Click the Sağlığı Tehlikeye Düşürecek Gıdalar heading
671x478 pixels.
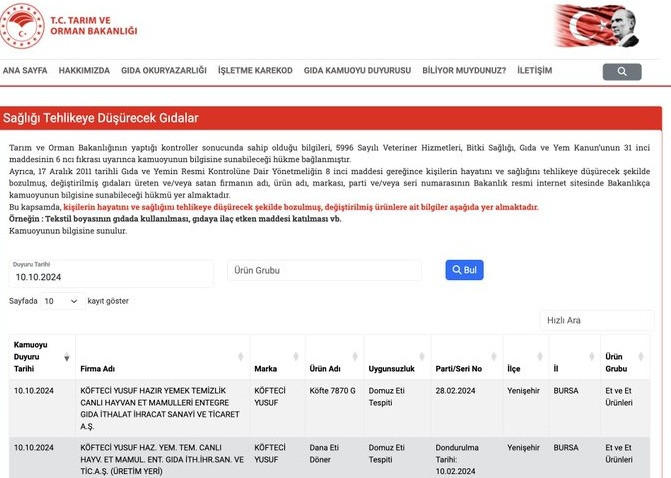[101, 118]
